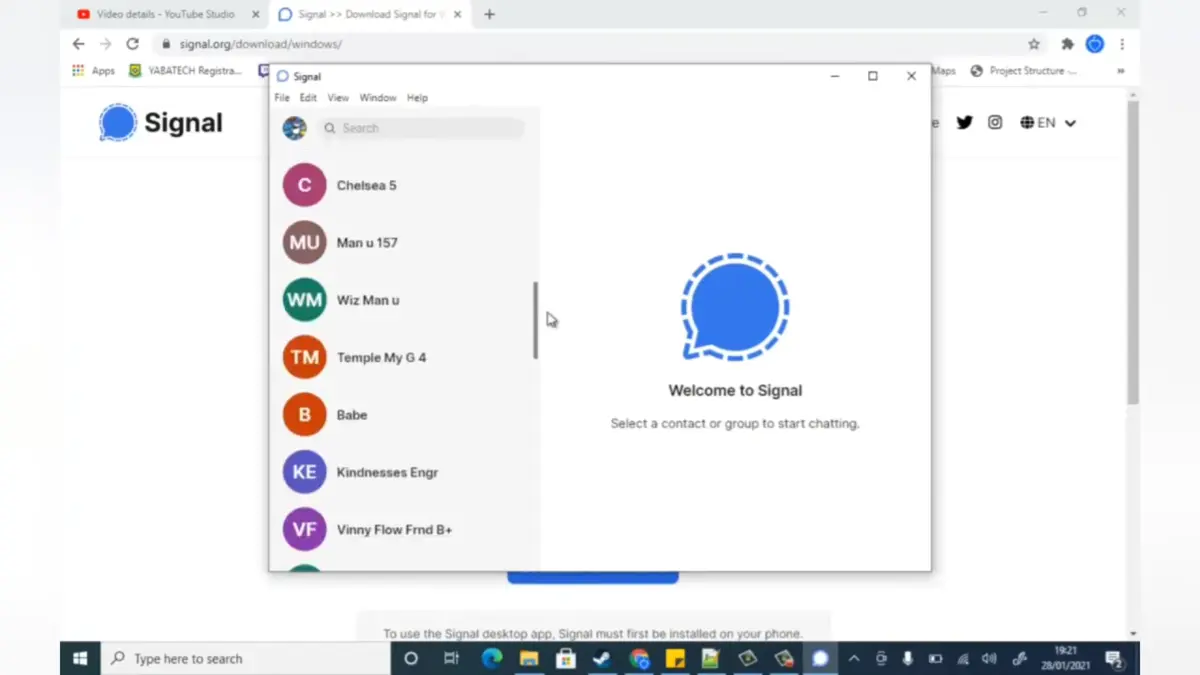Open Cortana circle on the taskbar

(x=410, y=658)
